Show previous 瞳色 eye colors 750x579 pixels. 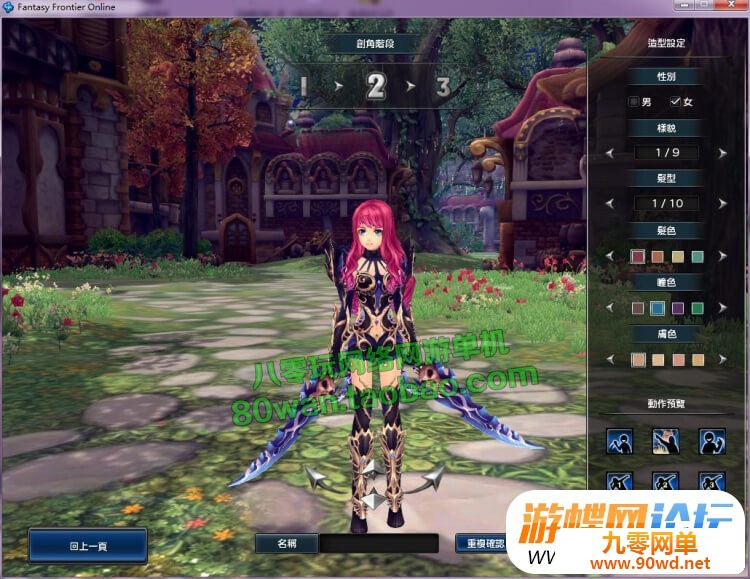(x=610, y=307)
